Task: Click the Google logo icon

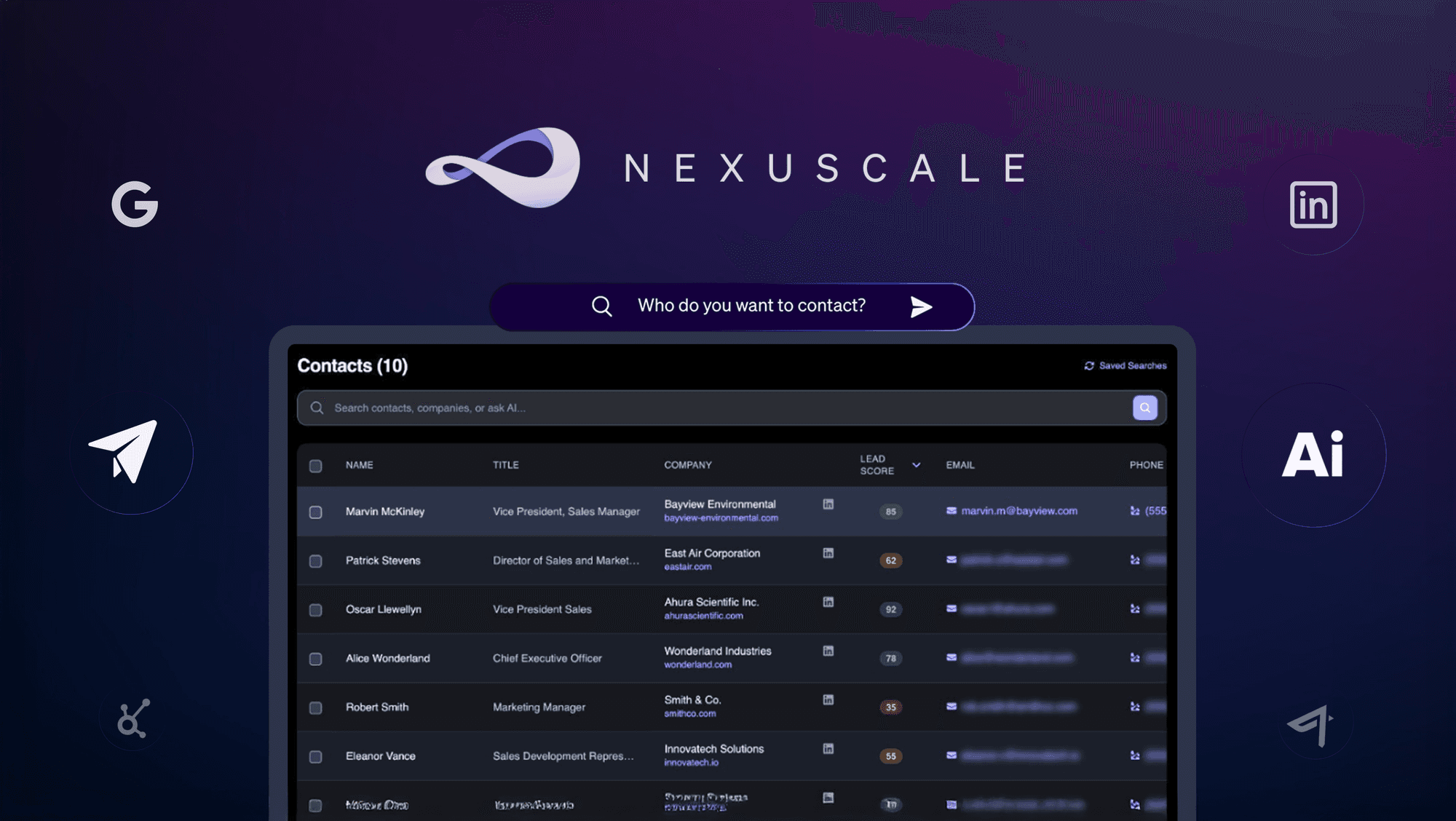Action: pyautogui.click(x=135, y=205)
